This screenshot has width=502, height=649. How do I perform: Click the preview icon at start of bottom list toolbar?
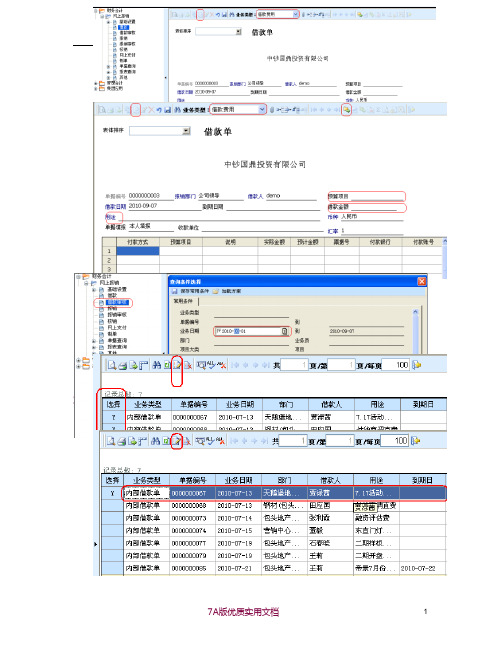pyautogui.click(x=111, y=441)
